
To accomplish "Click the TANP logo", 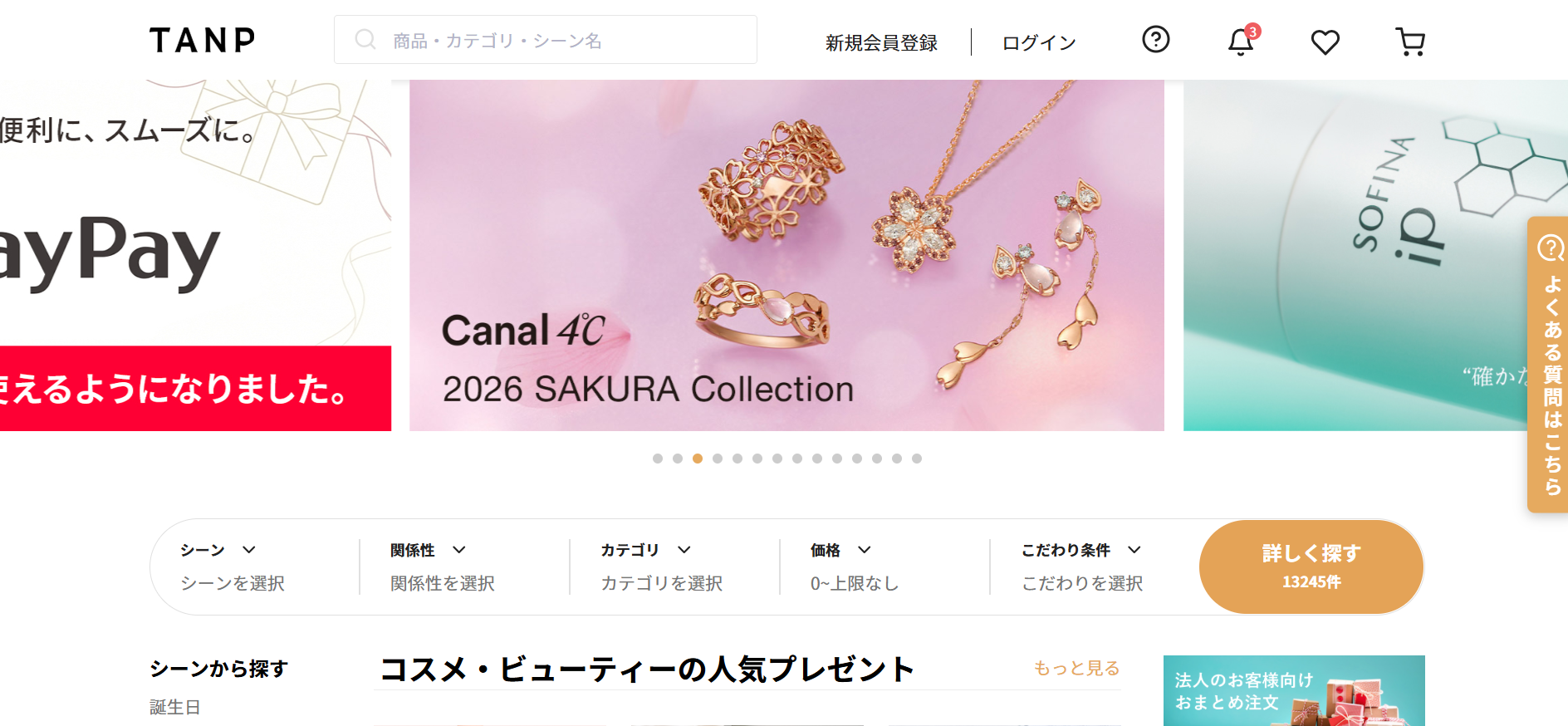I will (x=202, y=40).
